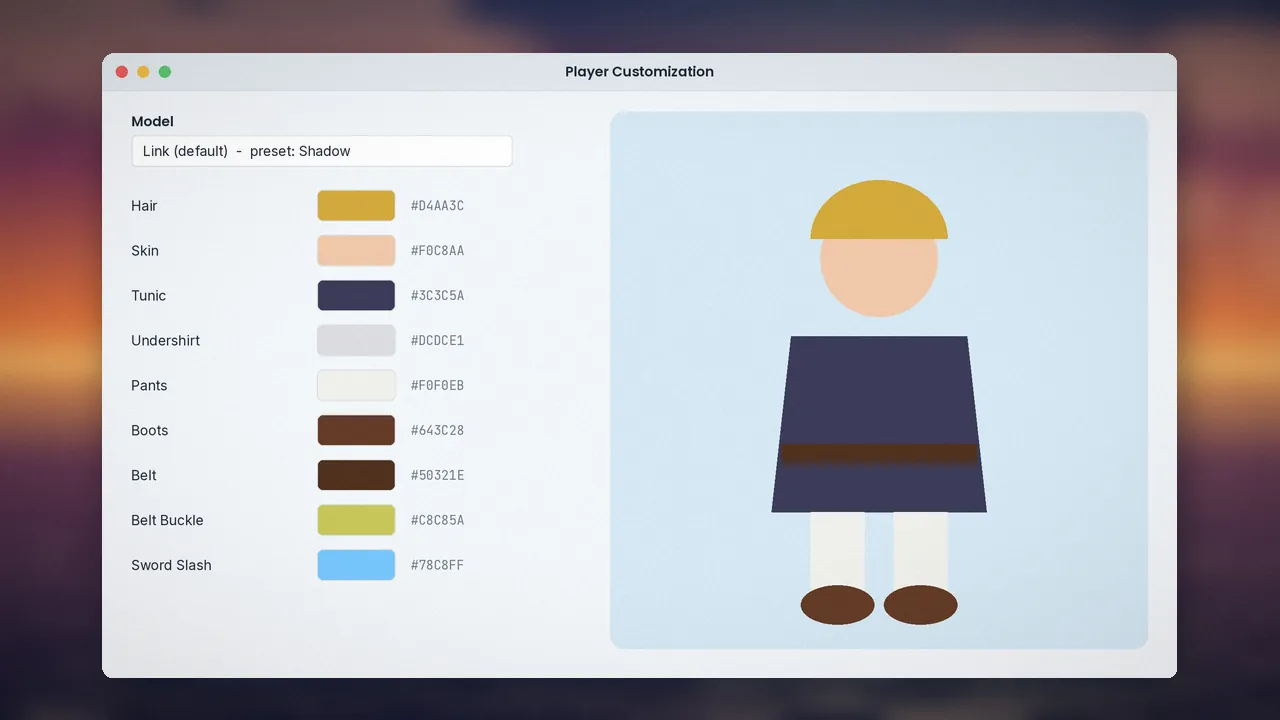Viewport: 1280px width, 720px height.
Task: Select the hex code #643C28
Action: [x=437, y=431]
